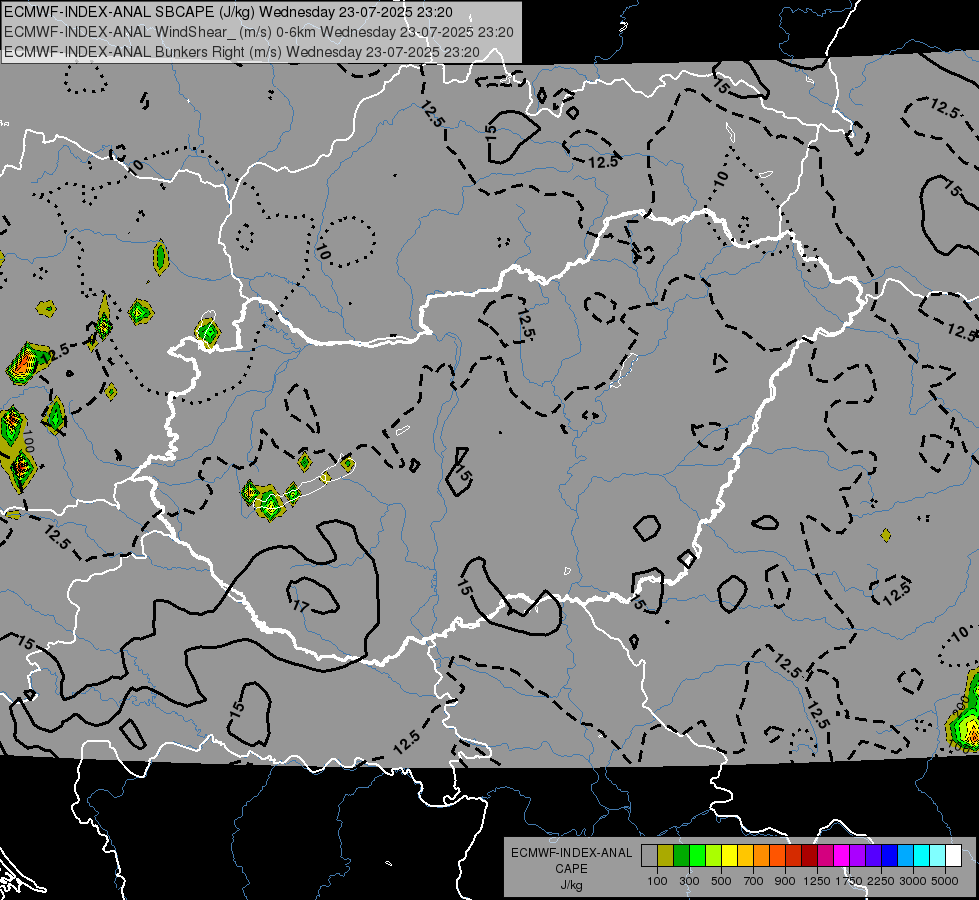Click the 700 tick label in the legend

(754, 881)
